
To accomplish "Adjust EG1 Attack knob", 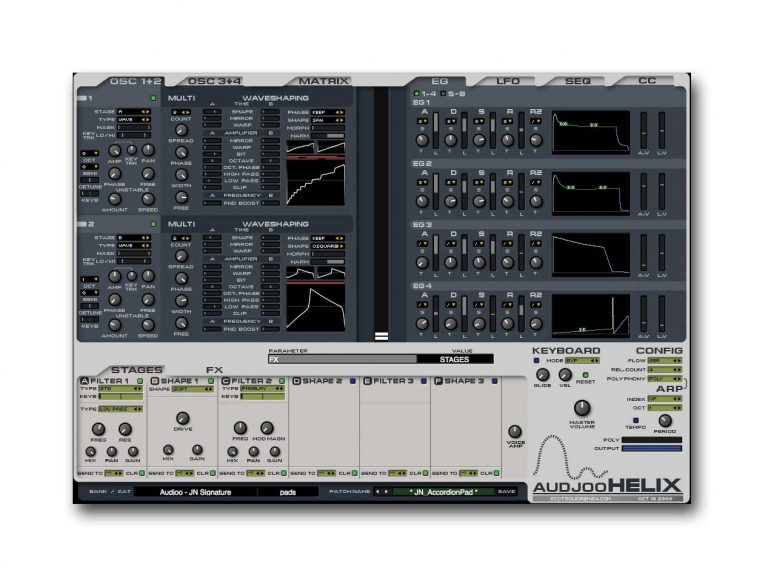I will tap(422, 141).
